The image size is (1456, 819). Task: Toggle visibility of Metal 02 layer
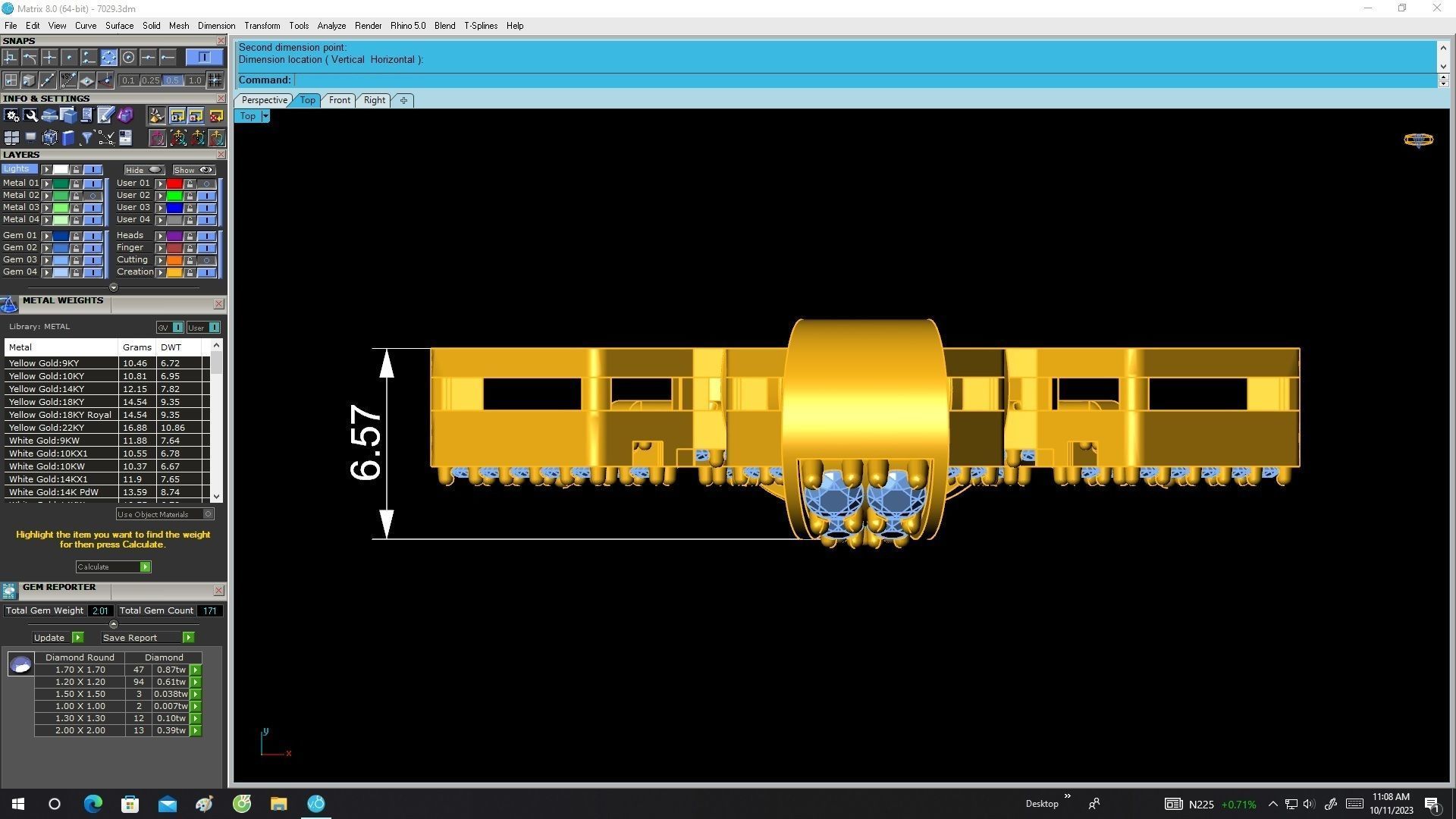[x=93, y=196]
